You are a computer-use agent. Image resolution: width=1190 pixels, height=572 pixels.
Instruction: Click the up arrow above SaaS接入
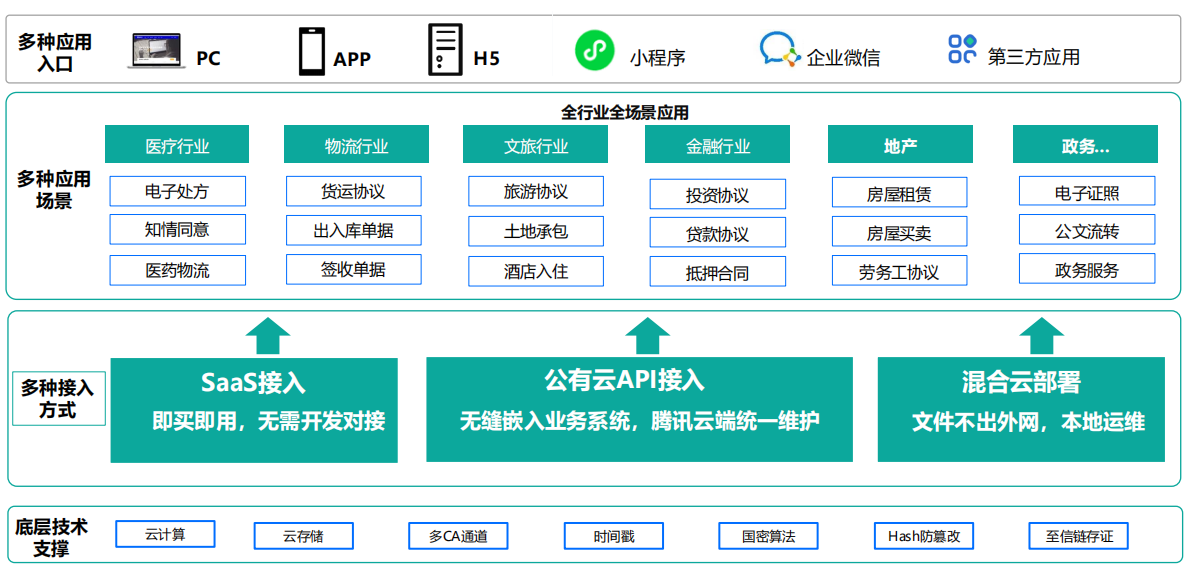pyautogui.click(x=267, y=336)
